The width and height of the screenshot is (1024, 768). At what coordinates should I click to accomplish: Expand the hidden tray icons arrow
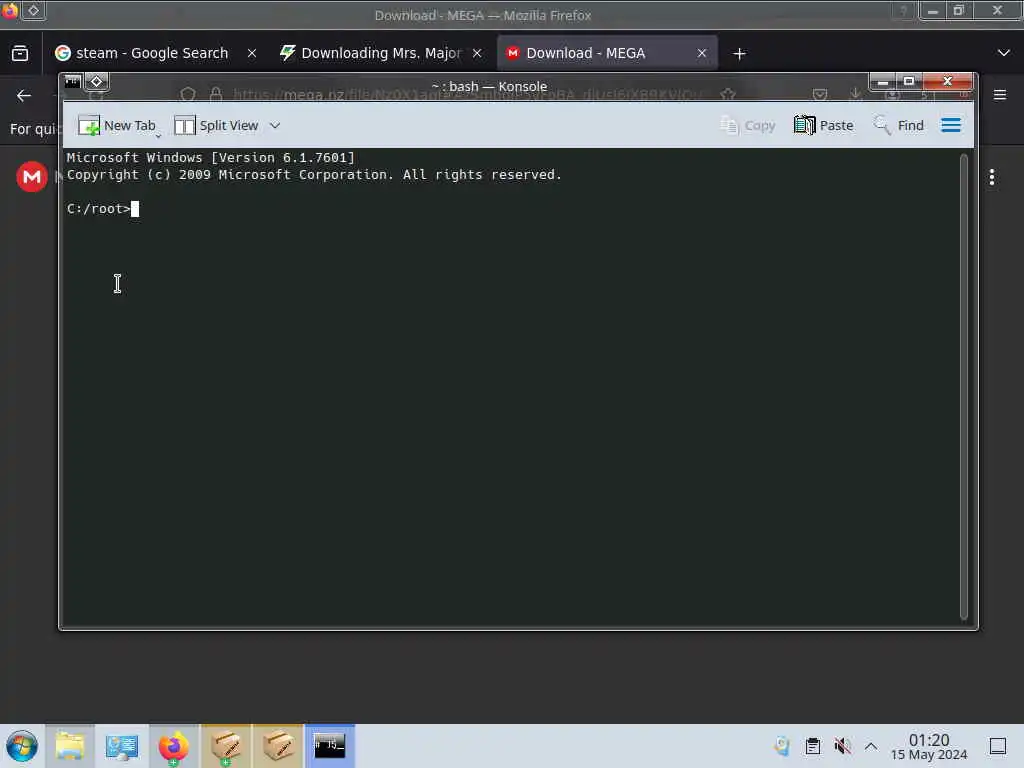(x=871, y=746)
